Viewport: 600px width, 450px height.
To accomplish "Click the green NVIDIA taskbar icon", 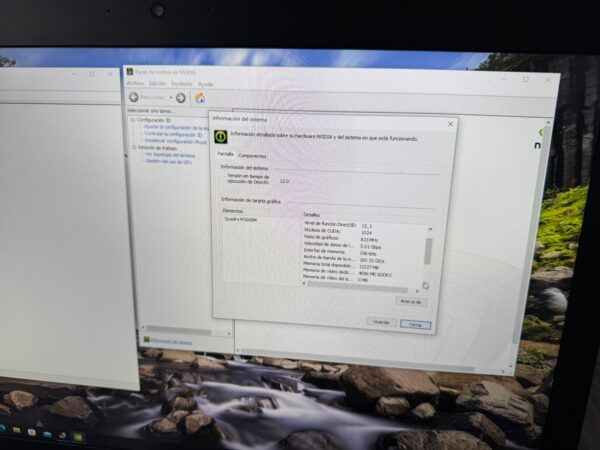I will tap(77, 437).
